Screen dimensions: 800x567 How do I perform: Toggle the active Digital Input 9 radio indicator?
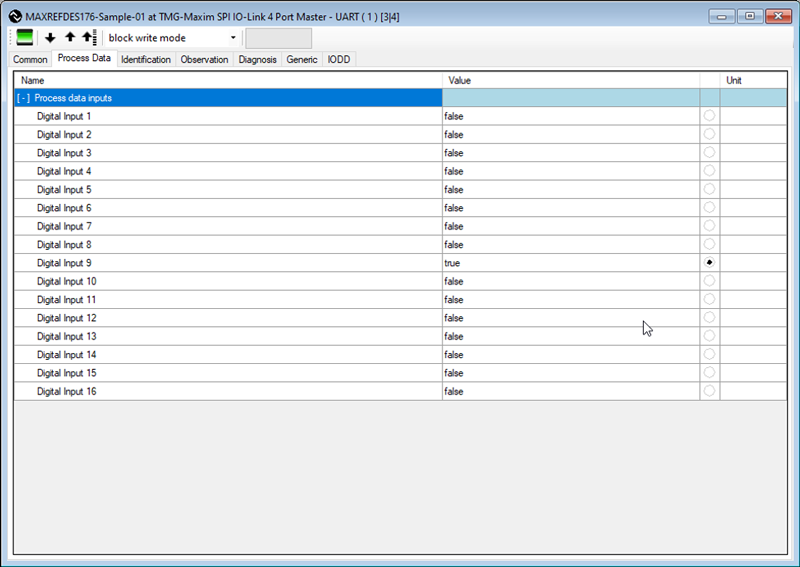click(x=709, y=262)
